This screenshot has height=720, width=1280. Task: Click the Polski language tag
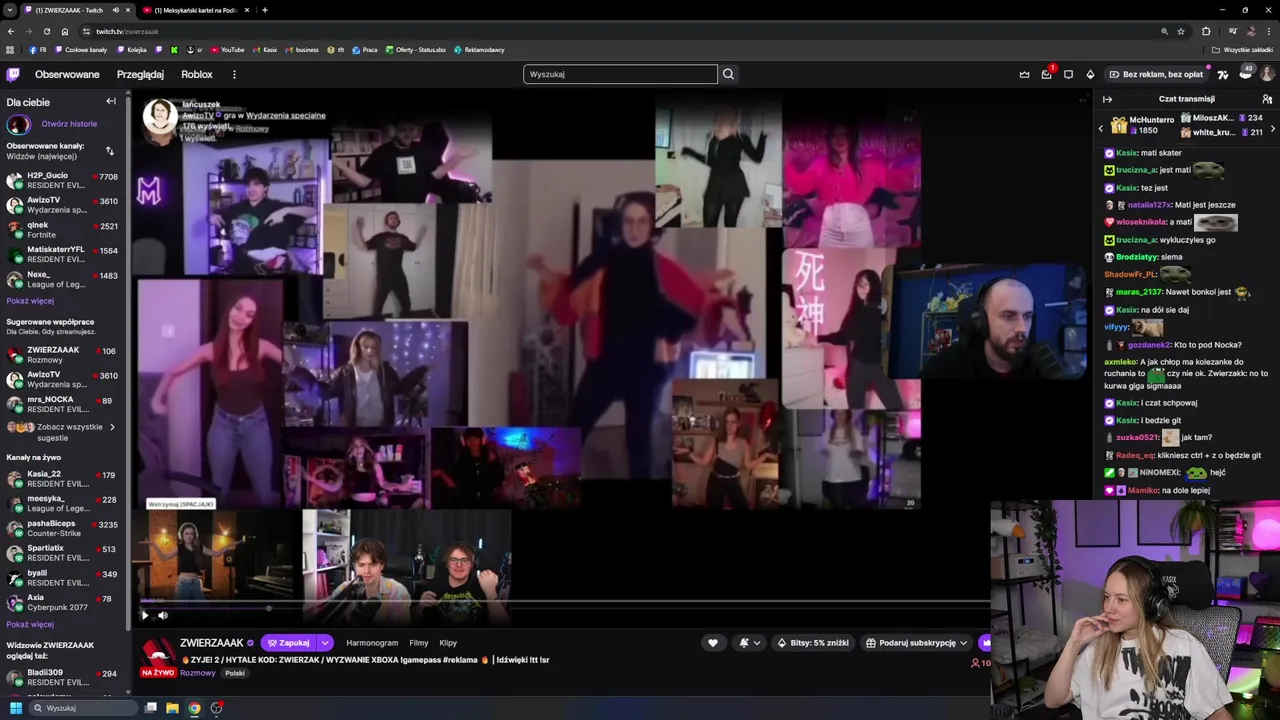(235, 673)
